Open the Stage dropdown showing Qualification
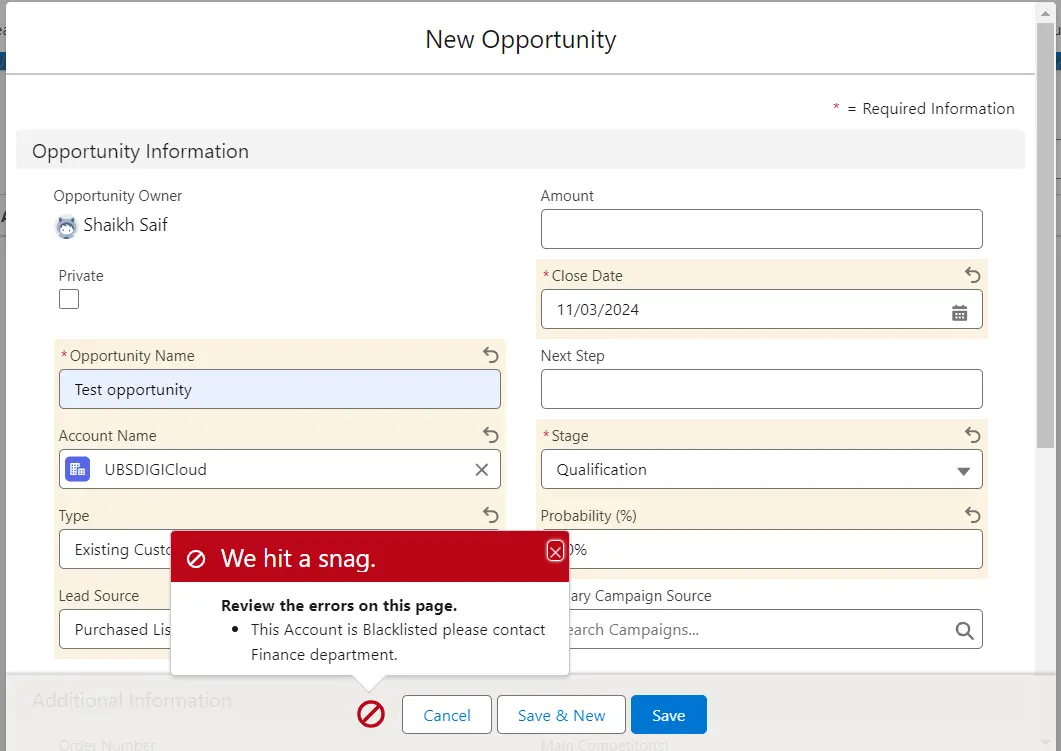The height and width of the screenshot is (751, 1061). (x=761, y=470)
